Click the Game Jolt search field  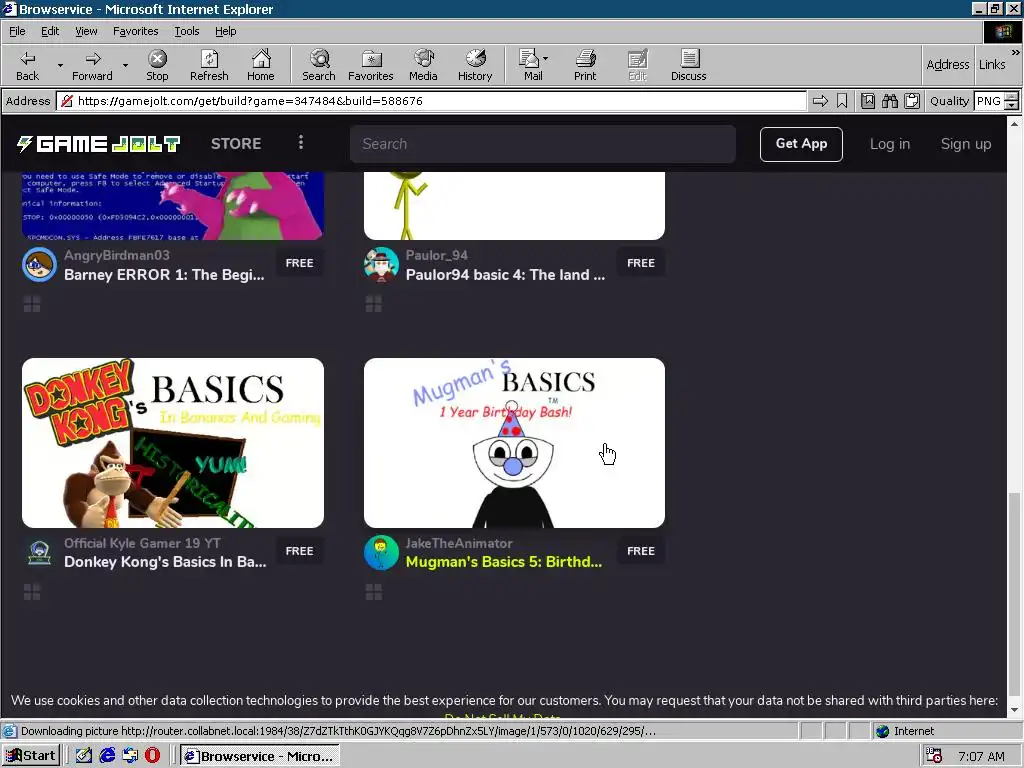pos(543,144)
